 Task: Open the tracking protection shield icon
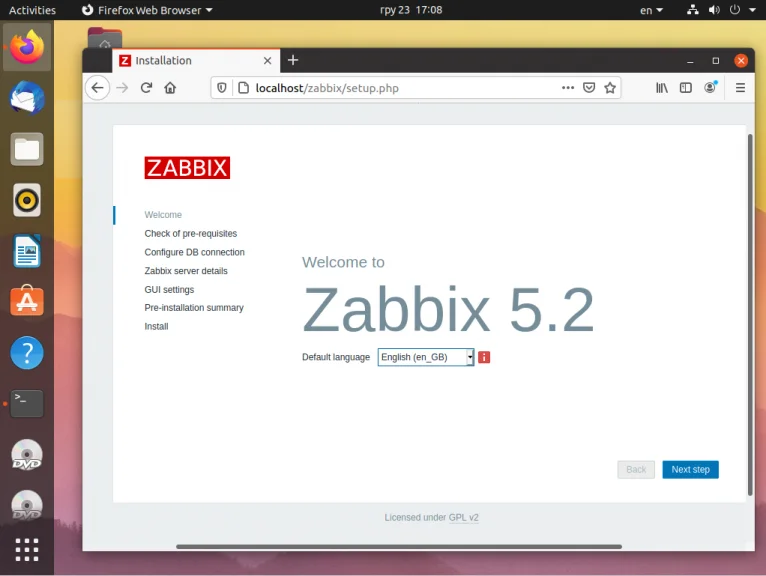click(x=222, y=88)
